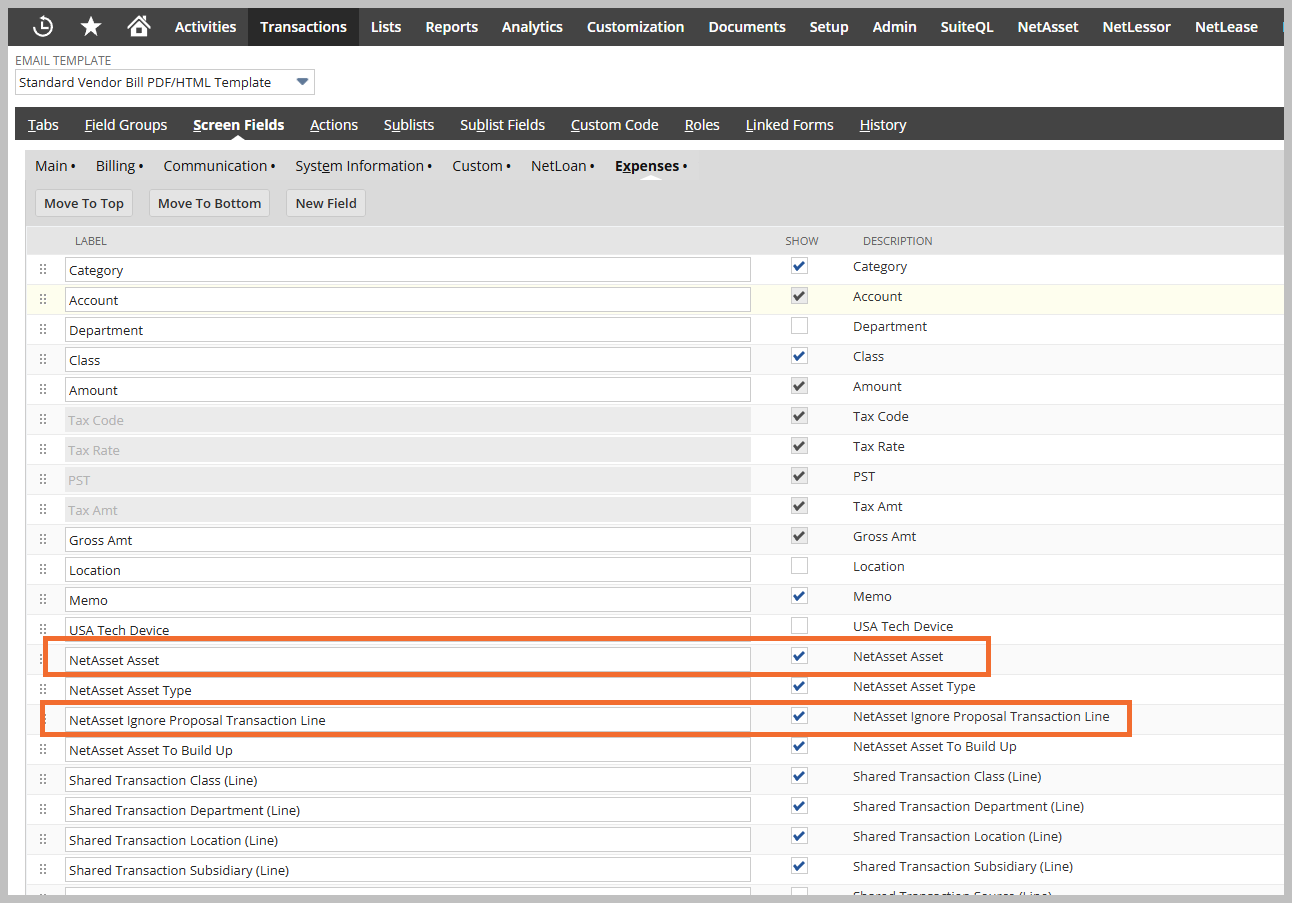
Task: Grab the drag handle for Class row
Action: coord(43,360)
